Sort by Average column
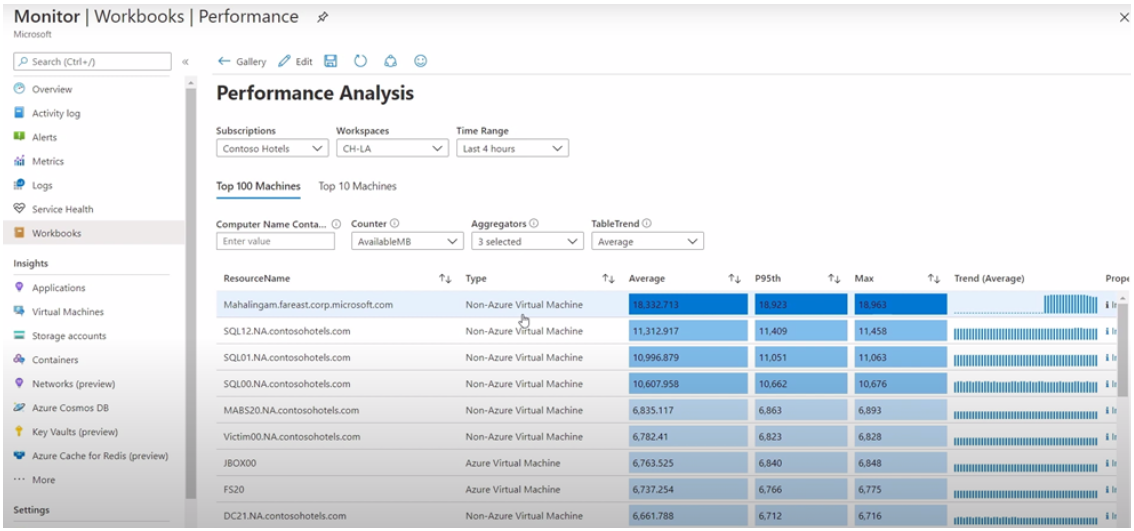 pos(735,279)
